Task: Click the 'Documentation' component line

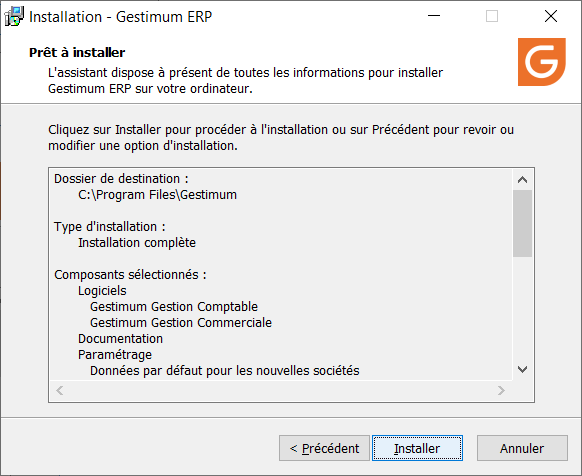Action: (121, 339)
